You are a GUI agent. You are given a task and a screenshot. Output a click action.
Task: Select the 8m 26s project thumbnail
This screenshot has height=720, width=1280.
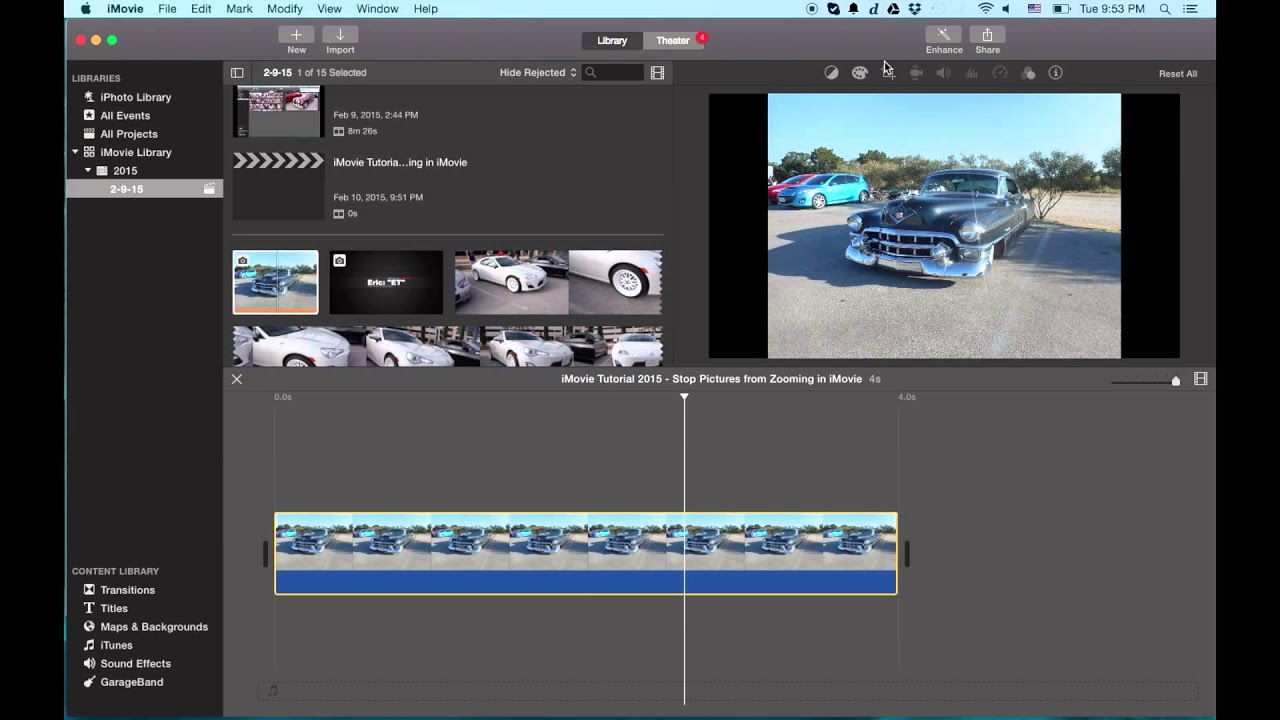pyautogui.click(x=278, y=111)
